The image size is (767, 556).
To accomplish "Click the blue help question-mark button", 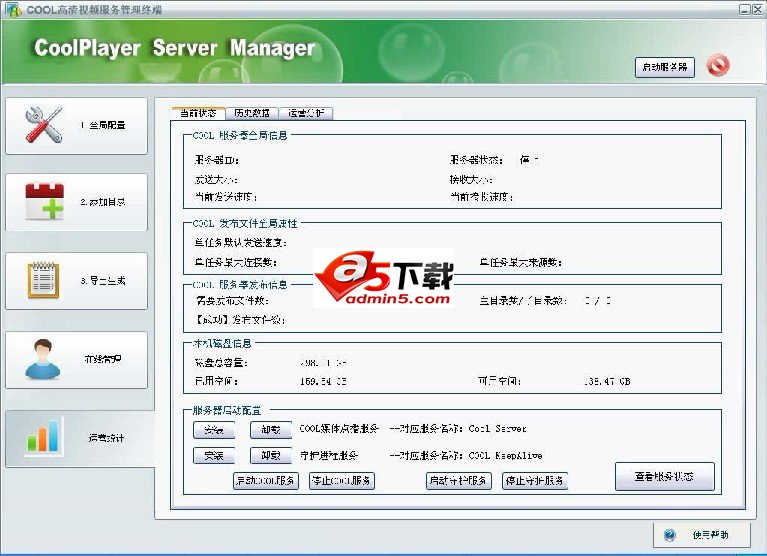I will tap(701, 535).
